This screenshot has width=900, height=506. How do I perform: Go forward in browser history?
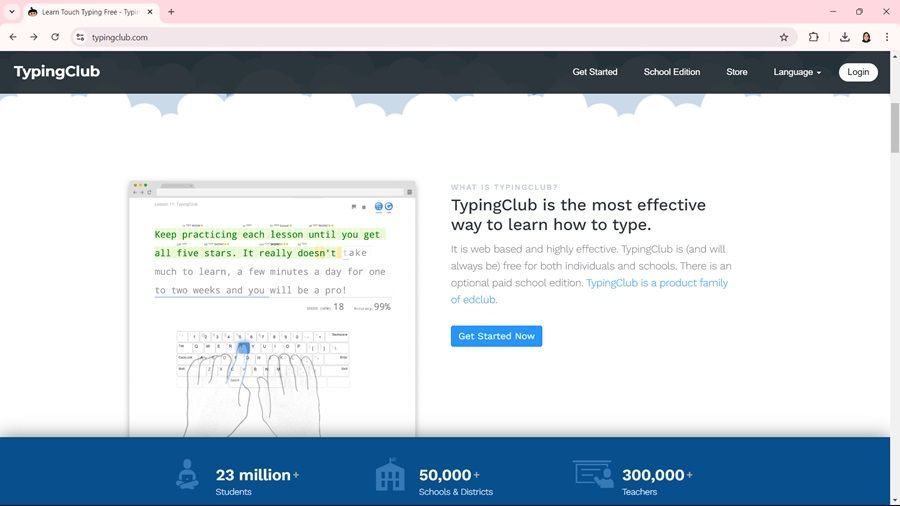click(34, 37)
